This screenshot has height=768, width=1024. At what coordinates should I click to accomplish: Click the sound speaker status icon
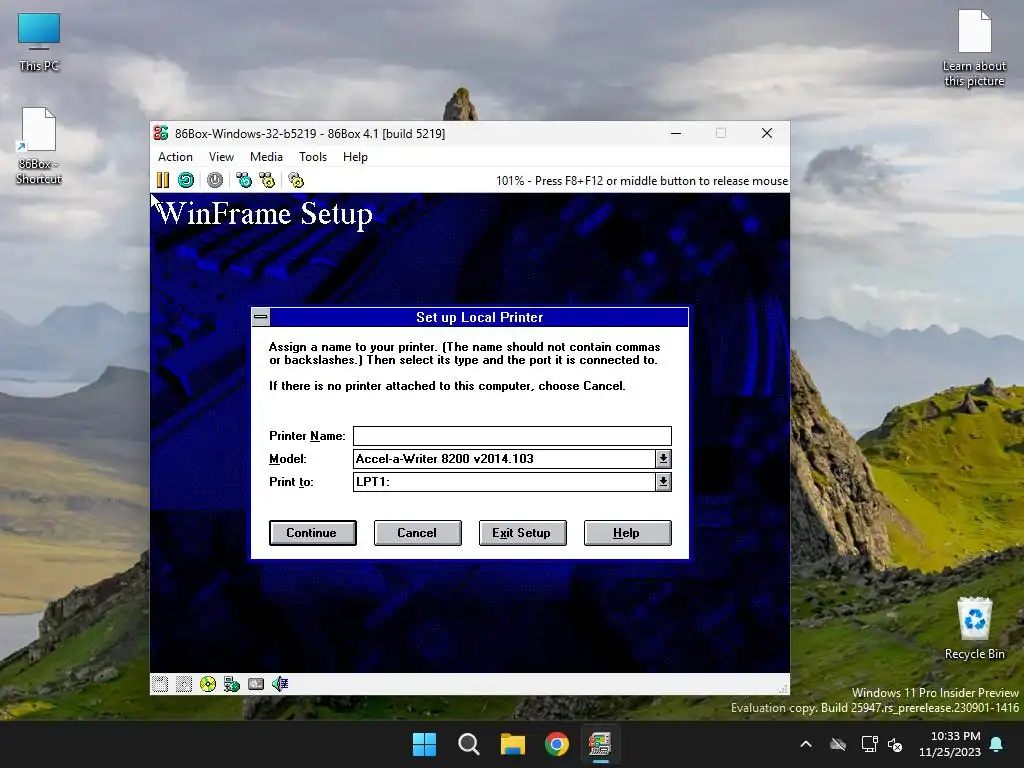point(280,684)
